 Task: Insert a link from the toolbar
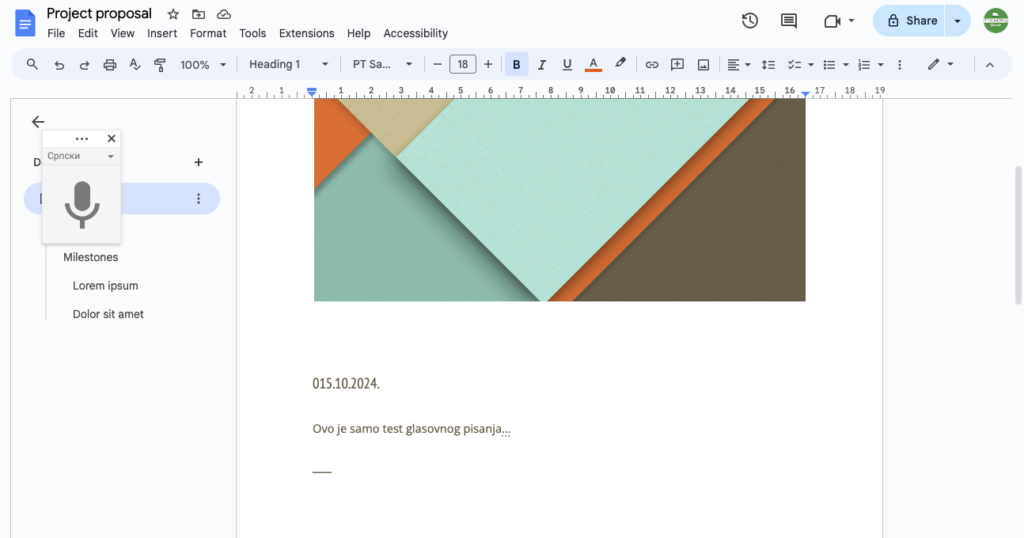pos(652,65)
